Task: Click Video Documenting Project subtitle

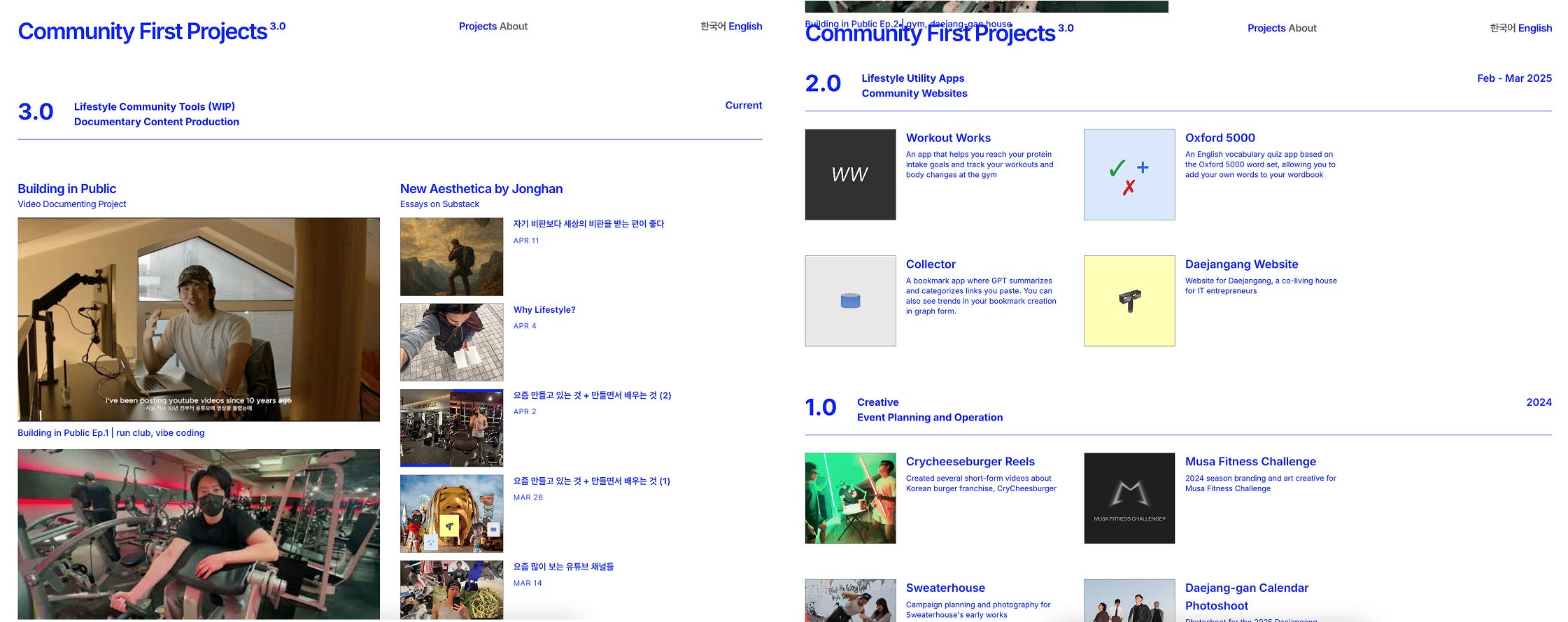Action: pyautogui.click(x=72, y=204)
